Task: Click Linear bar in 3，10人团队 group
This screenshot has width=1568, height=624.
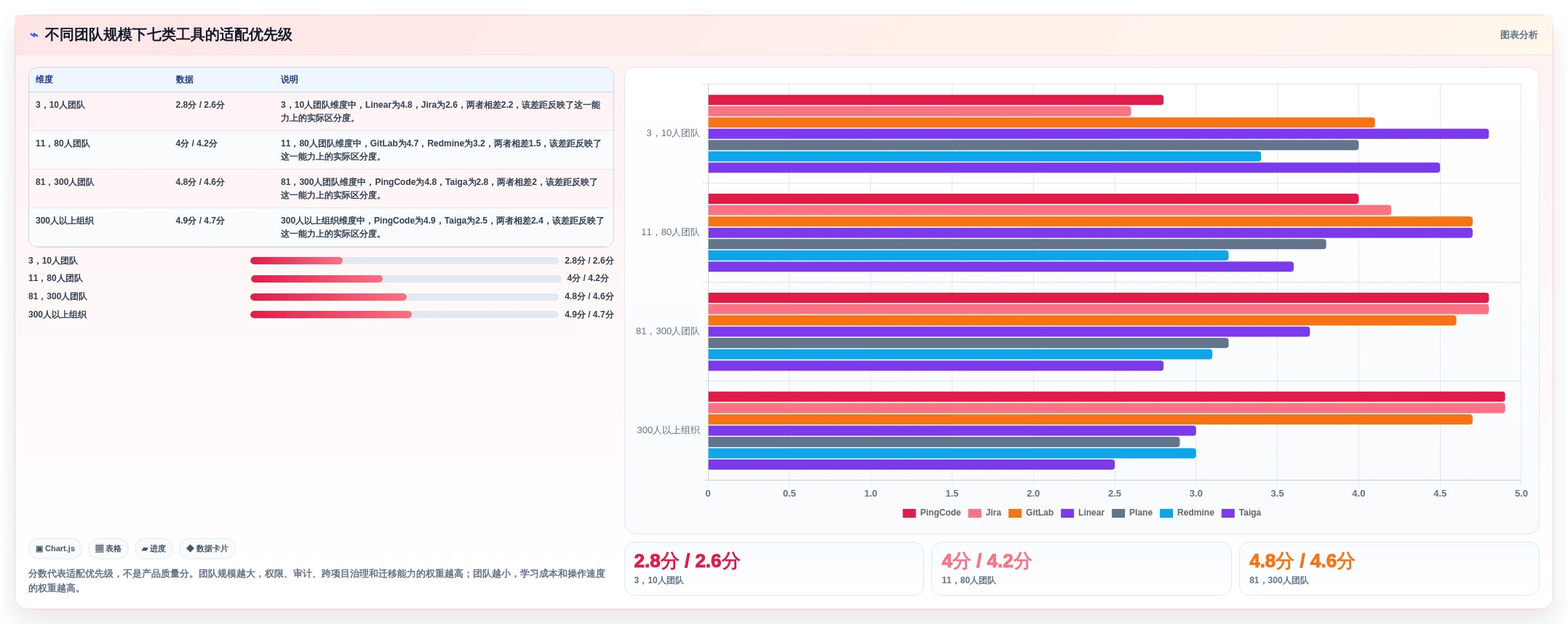Action: pos(1098,134)
